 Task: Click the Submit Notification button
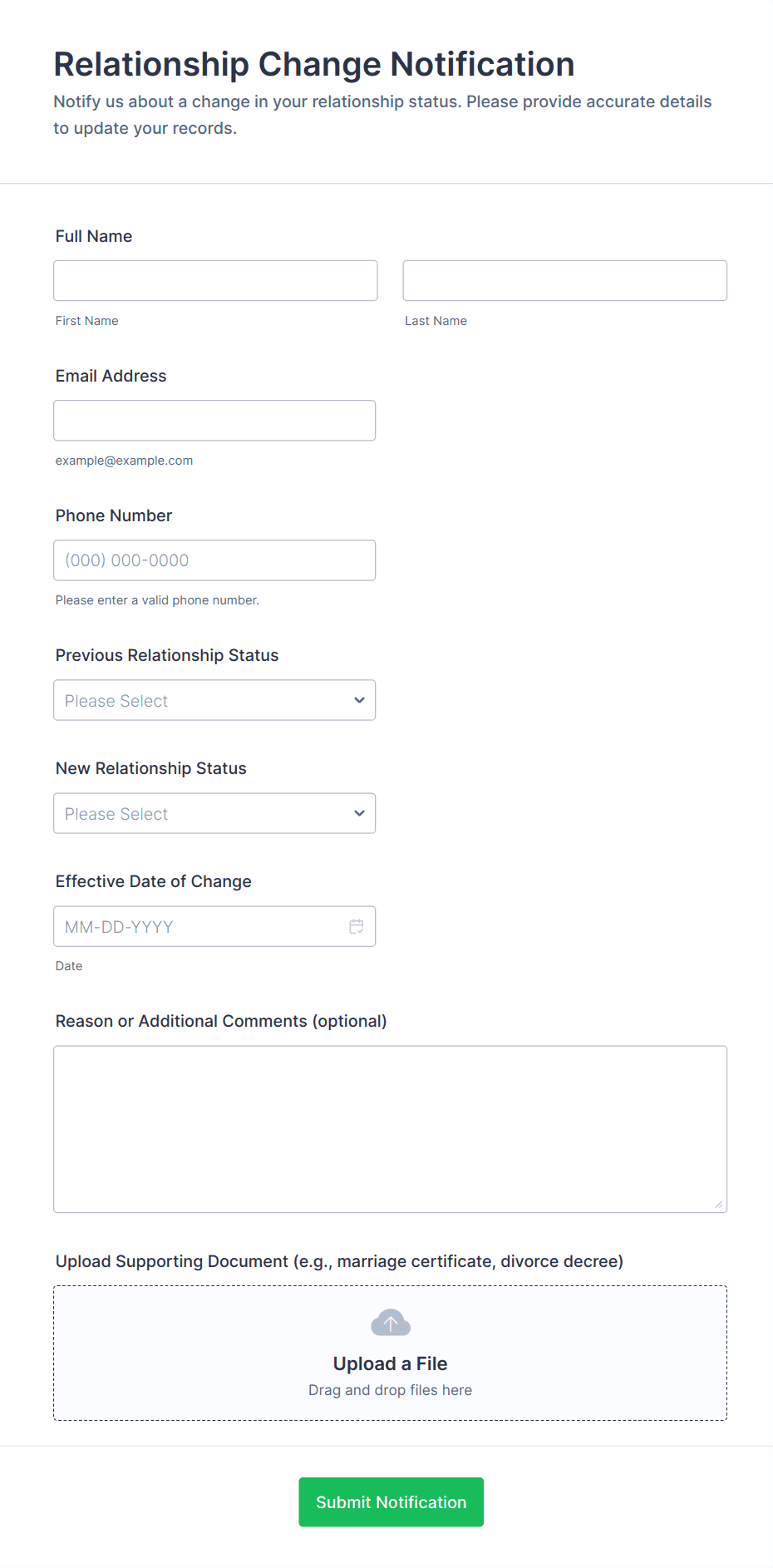[391, 1501]
